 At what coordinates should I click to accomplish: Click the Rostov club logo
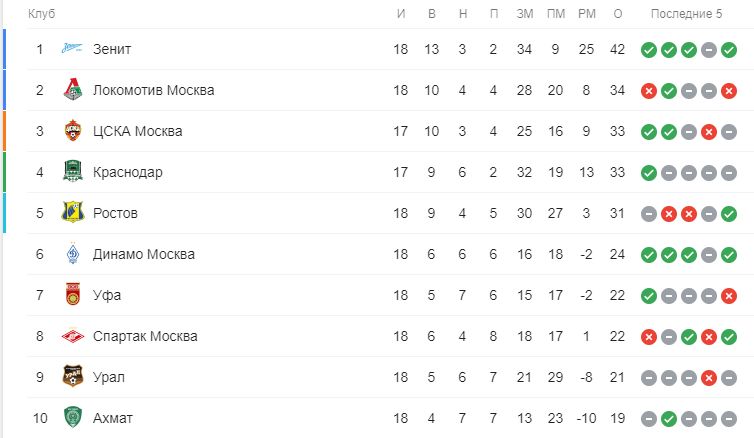73,213
